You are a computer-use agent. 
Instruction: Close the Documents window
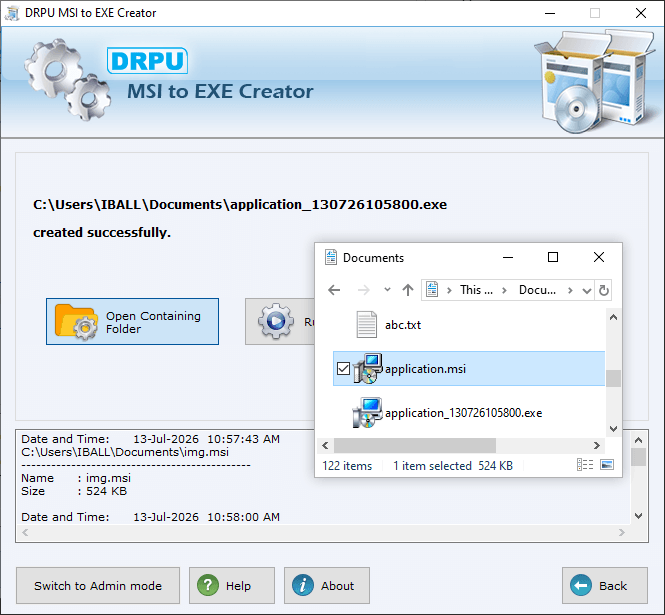coord(599,257)
